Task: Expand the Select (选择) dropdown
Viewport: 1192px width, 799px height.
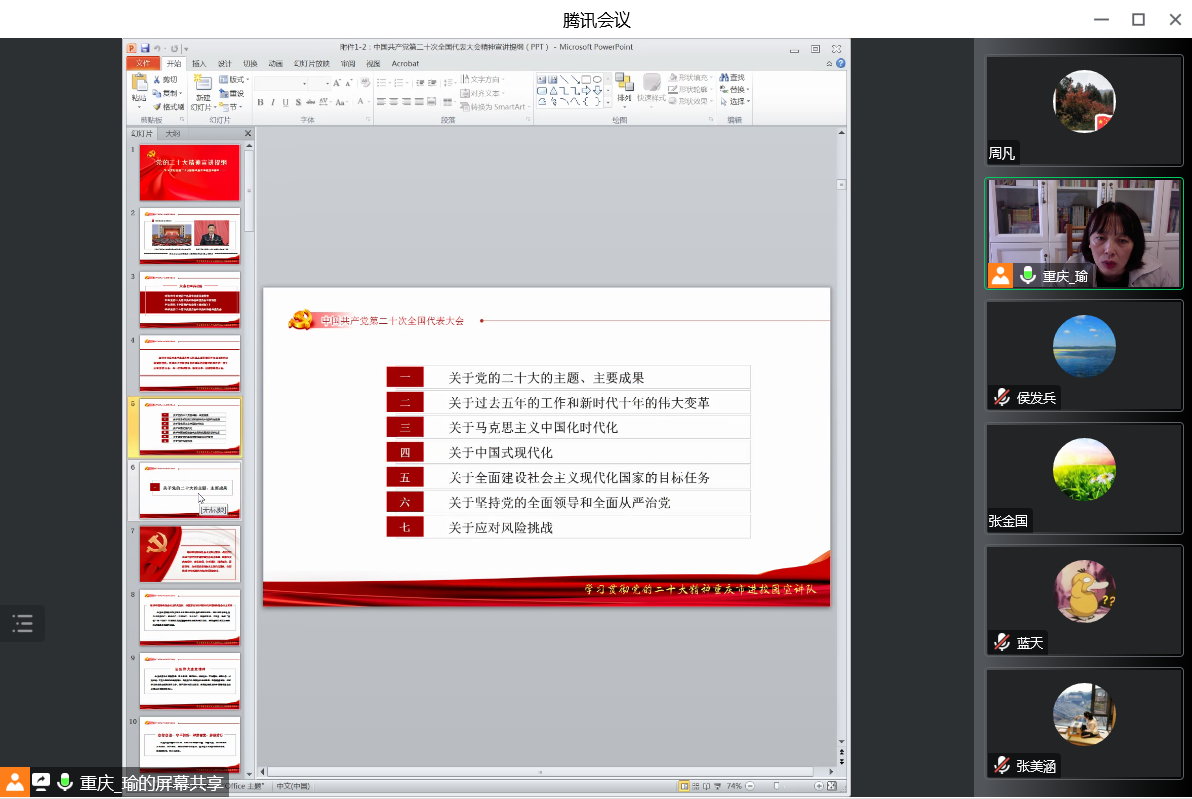Action: pyautogui.click(x=737, y=101)
